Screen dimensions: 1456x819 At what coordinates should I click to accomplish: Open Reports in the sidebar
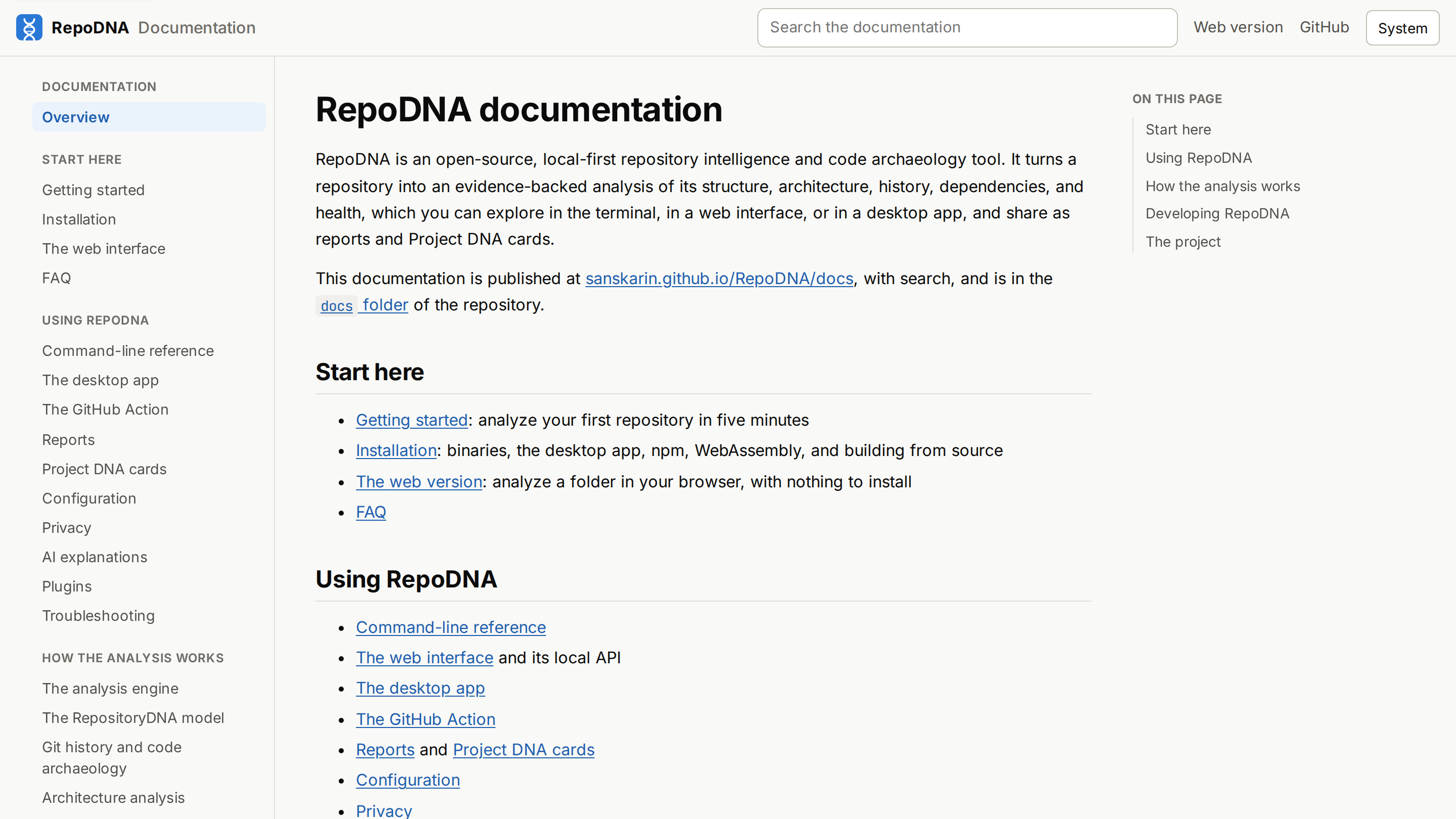coord(68,440)
